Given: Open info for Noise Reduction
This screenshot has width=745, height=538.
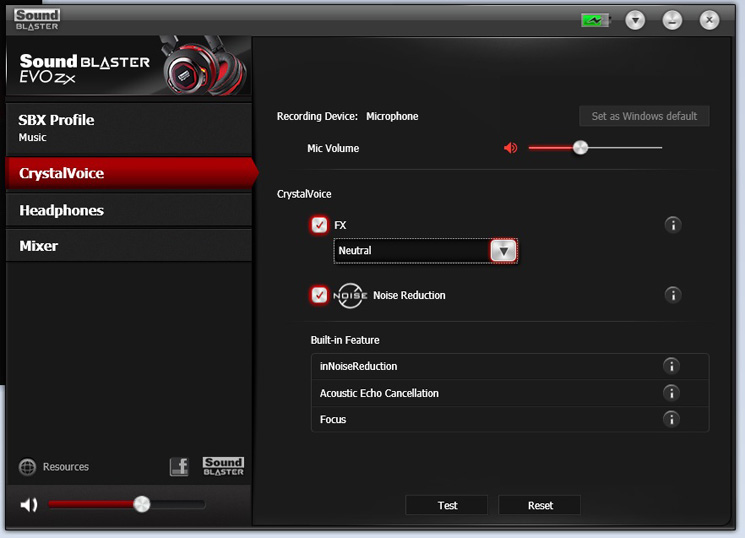Looking at the screenshot, I should (673, 295).
